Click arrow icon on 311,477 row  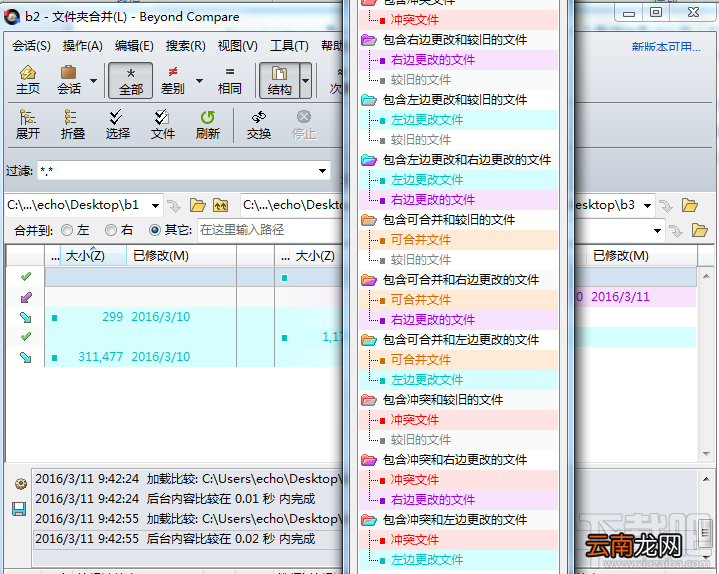coord(26,357)
